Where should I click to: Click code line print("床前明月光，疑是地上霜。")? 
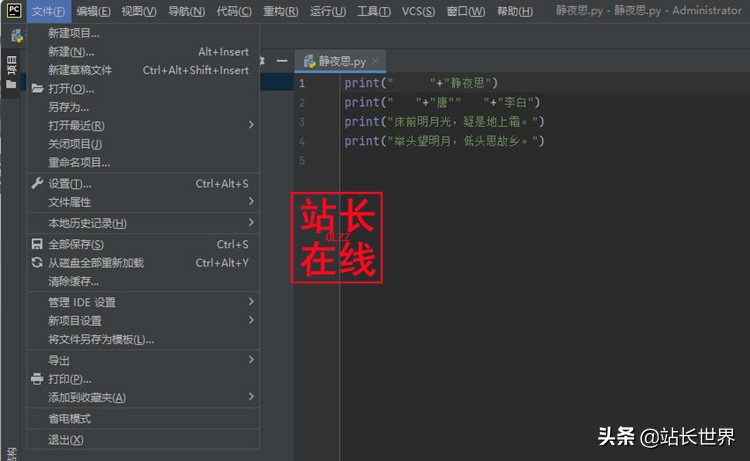444,122
